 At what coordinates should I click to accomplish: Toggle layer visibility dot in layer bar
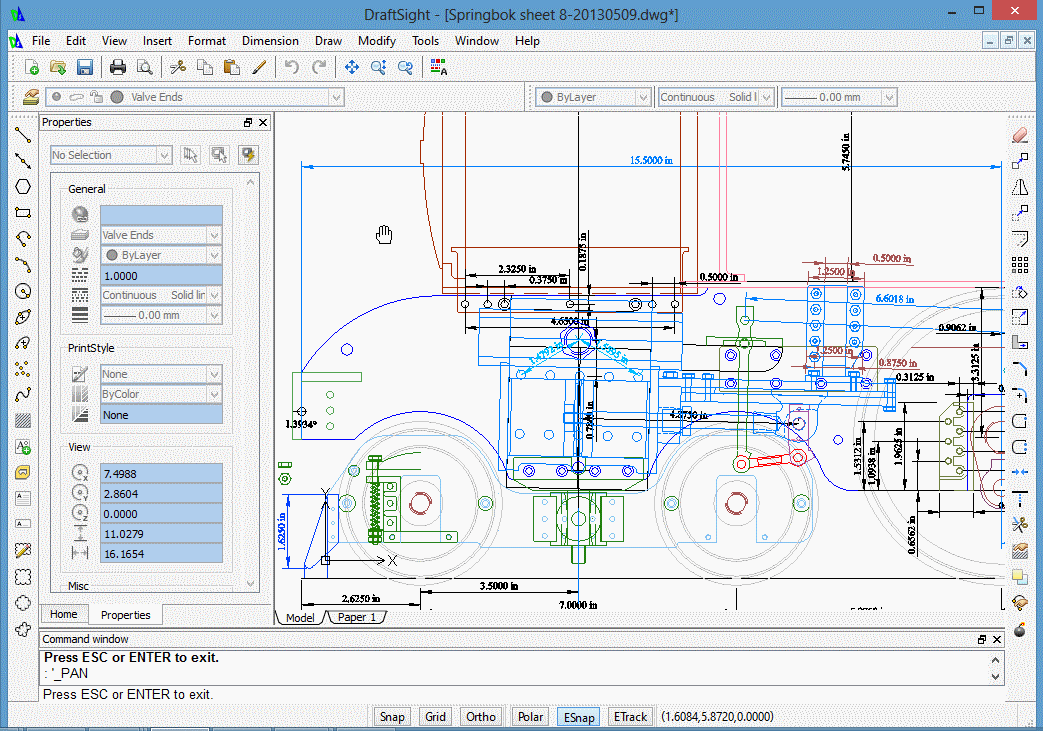point(57,97)
